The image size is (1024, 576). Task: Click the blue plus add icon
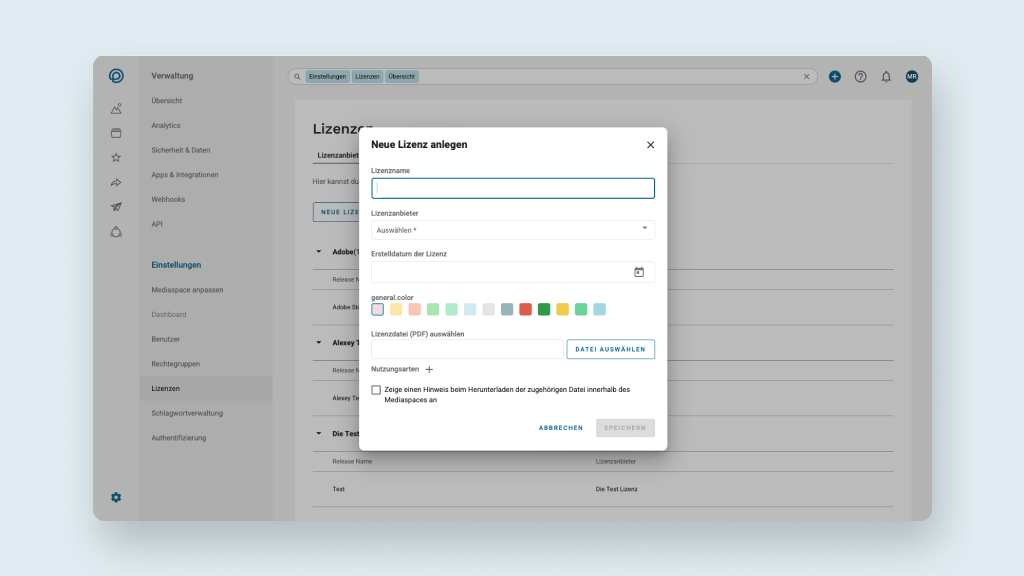click(835, 76)
